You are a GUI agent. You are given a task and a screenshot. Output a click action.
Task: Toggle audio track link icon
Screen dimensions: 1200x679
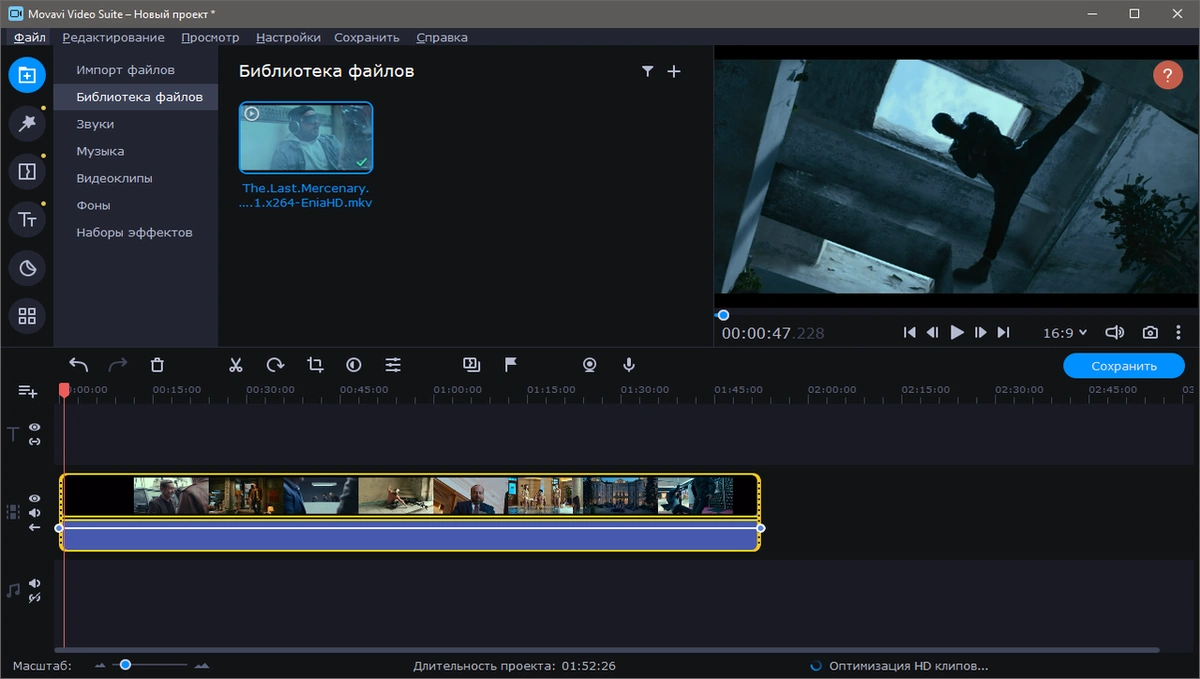pyautogui.click(x=35, y=598)
